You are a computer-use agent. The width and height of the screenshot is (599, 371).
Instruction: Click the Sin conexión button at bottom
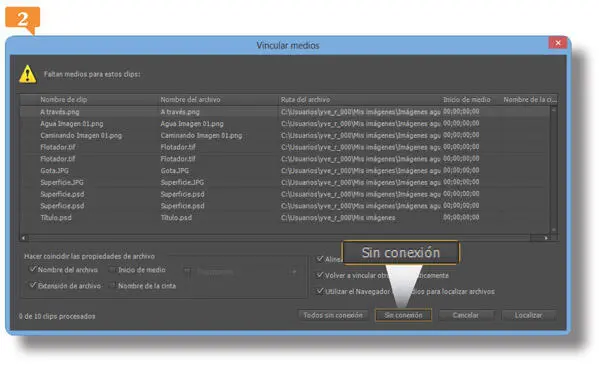(x=403, y=315)
